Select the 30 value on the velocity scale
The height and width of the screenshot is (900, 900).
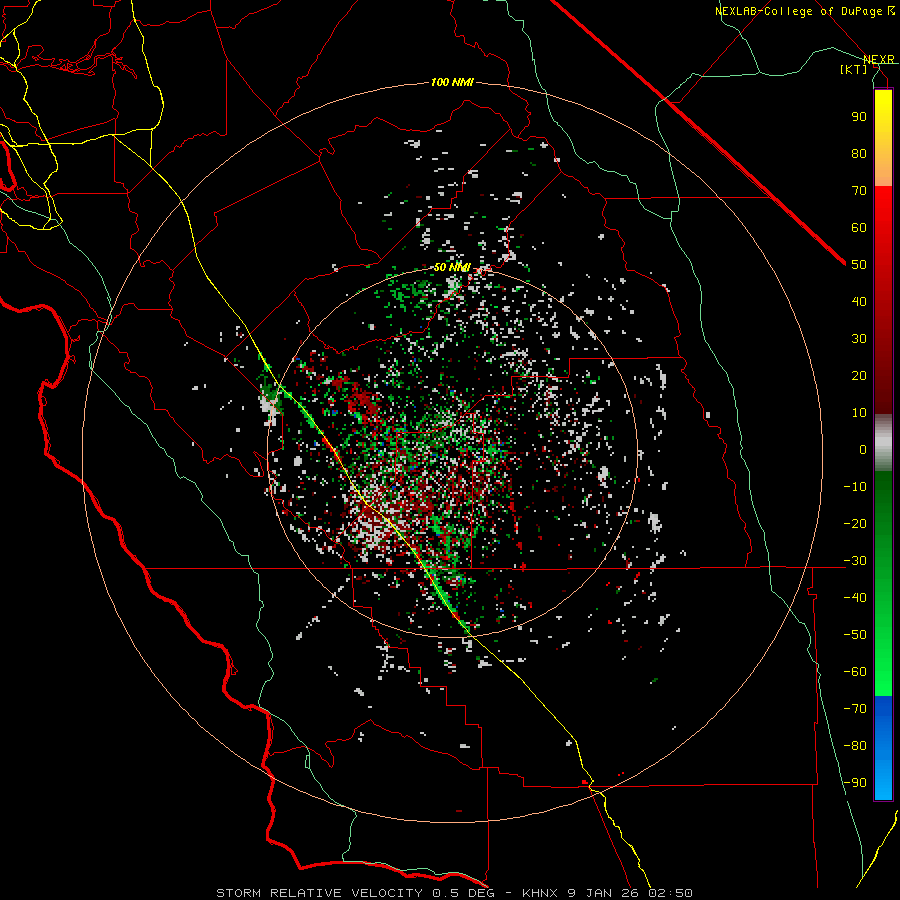pos(859,339)
